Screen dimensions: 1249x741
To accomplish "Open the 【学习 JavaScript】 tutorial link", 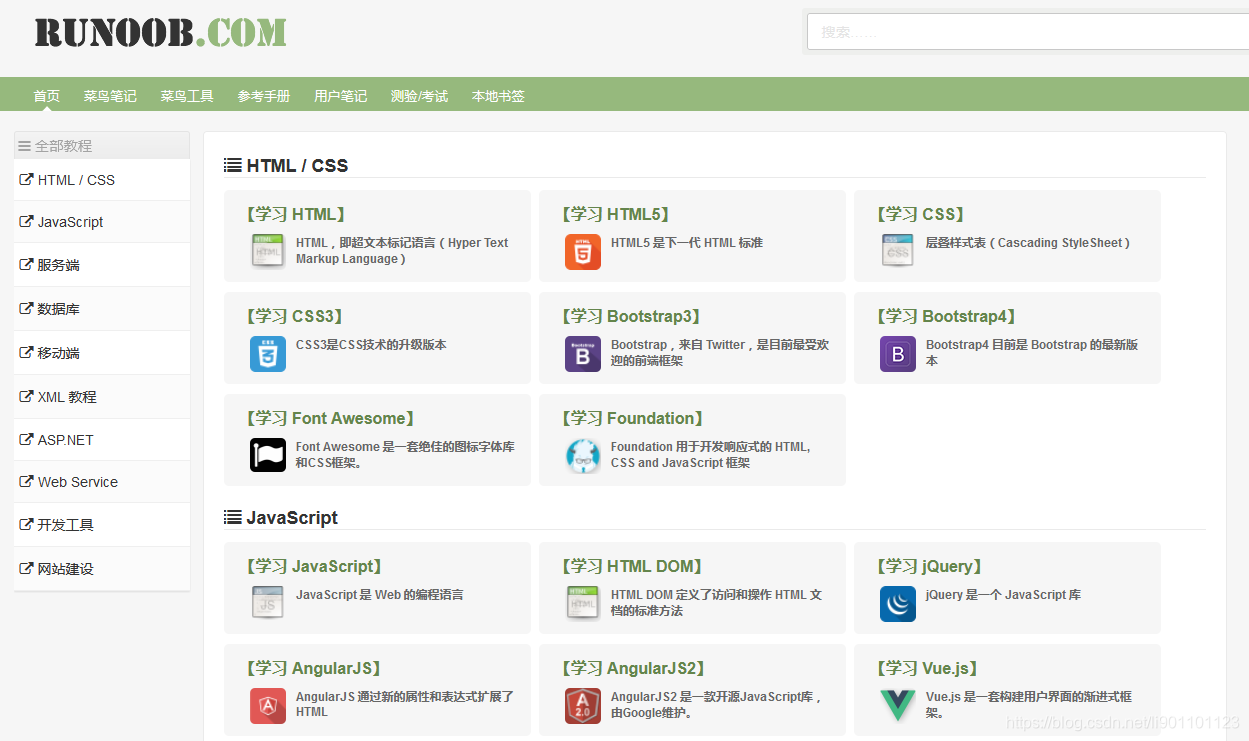I will [314, 566].
